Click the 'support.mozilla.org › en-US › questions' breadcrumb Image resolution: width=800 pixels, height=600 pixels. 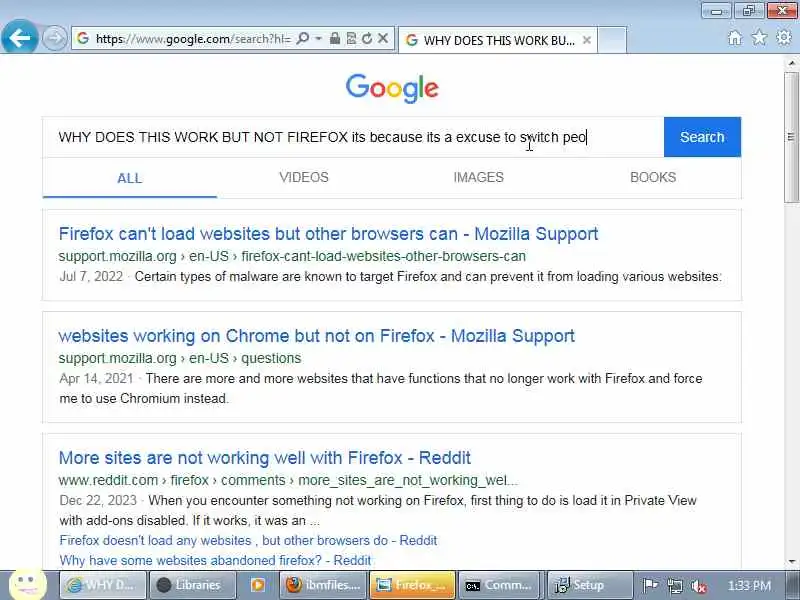pos(180,358)
